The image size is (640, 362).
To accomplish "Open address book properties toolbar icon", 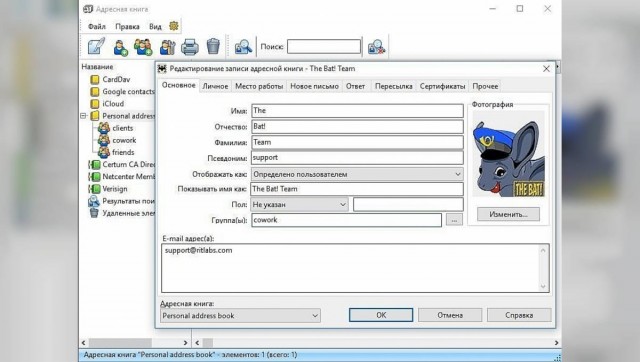I will pos(167,47).
